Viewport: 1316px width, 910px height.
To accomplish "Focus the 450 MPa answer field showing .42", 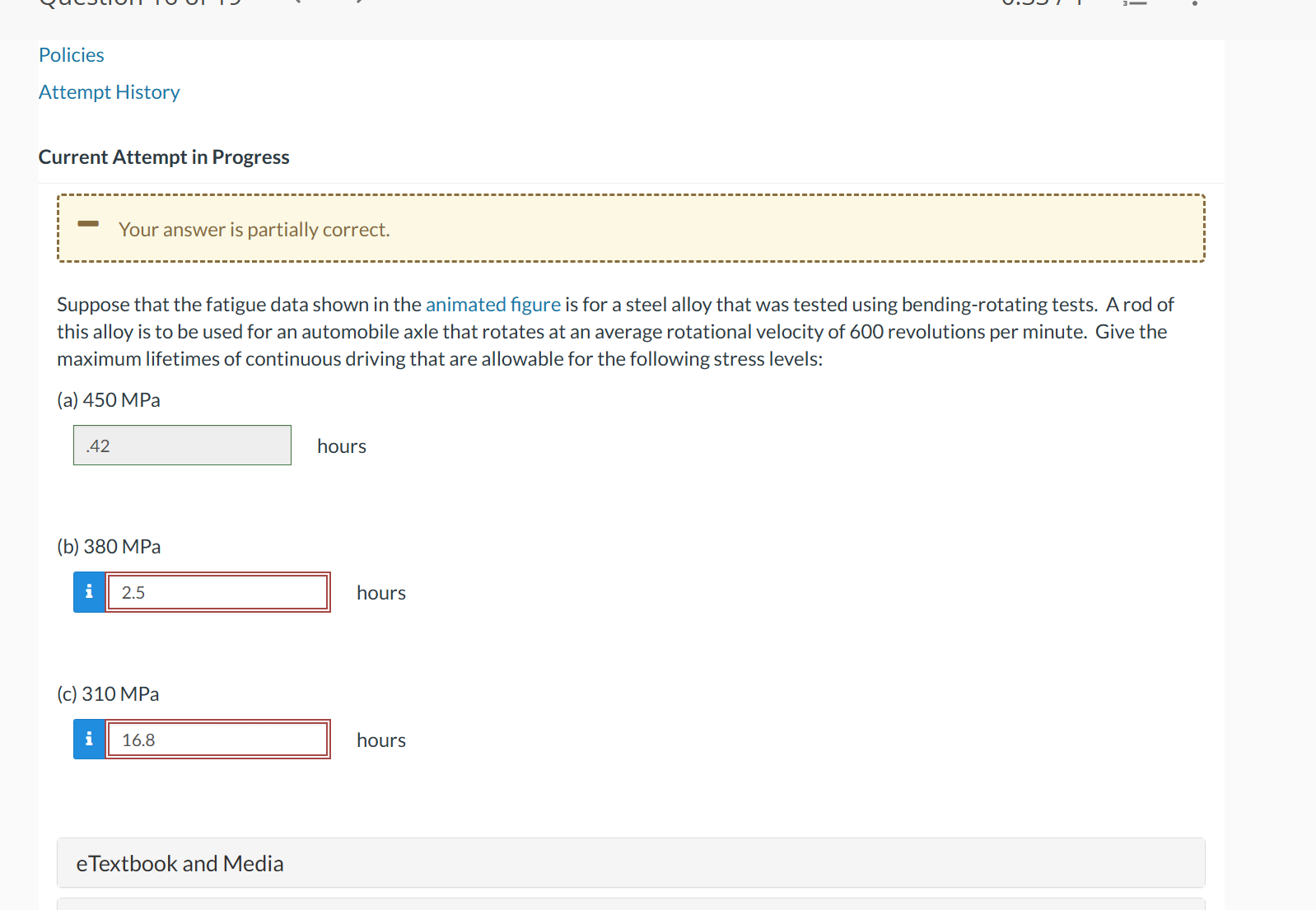I will tap(182, 446).
